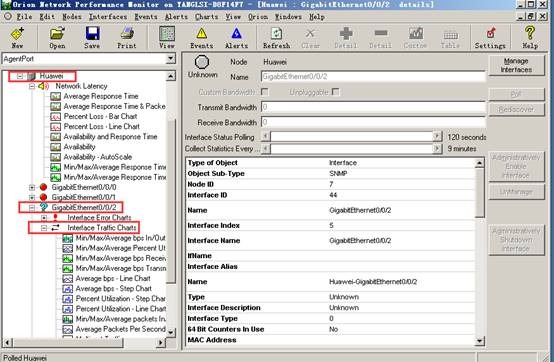Screen dimensions: 554x362
Task: Click the UnManage button
Action: [516, 192]
